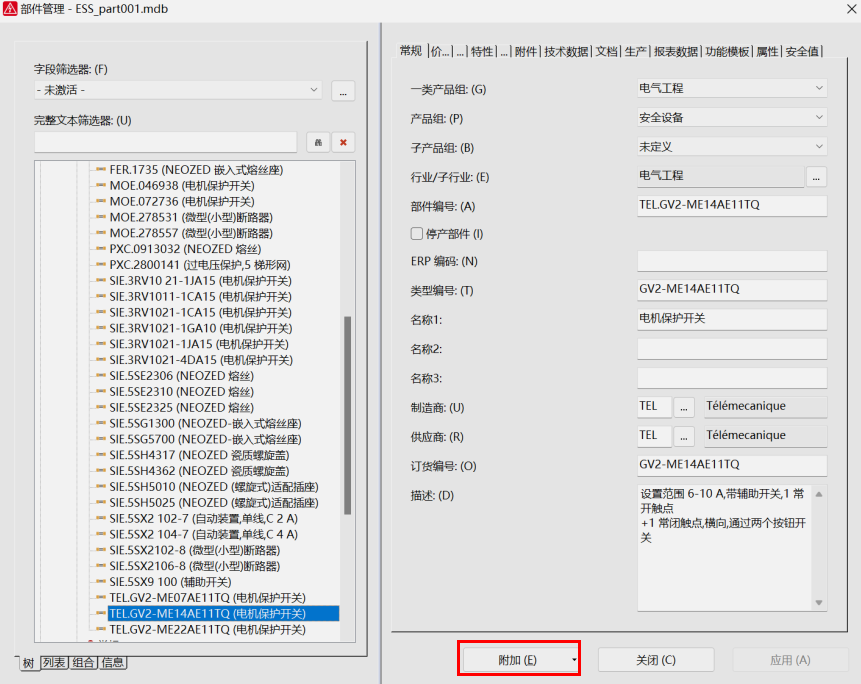The height and width of the screenshot is (684, 861).
Task: Click the part icon of SIE.5SX9 100 item
Action: pyautogui.click(x=100, y=582)
